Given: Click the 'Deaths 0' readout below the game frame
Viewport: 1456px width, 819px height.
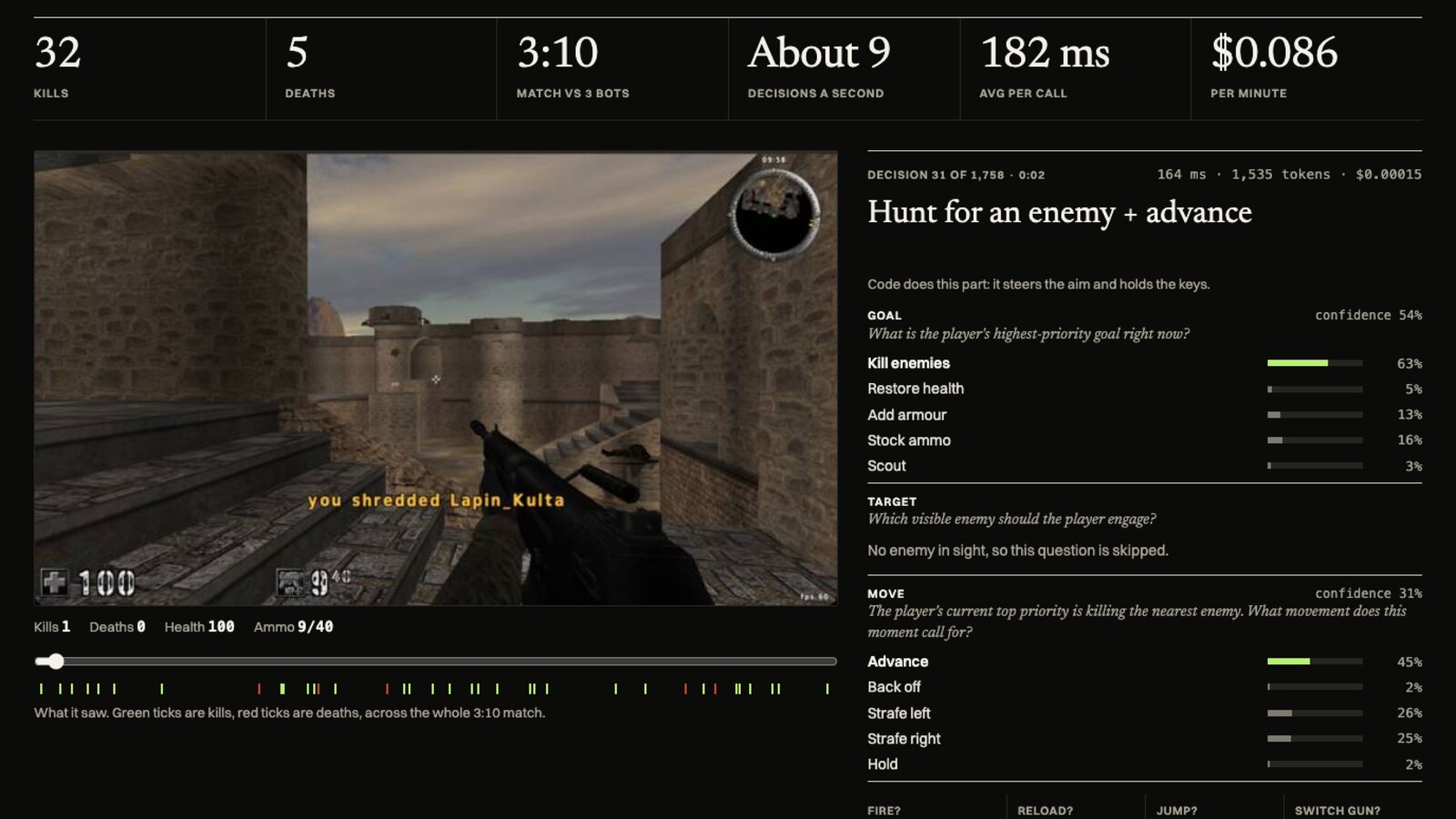Looking at the screenshot, I should (117, 627).
